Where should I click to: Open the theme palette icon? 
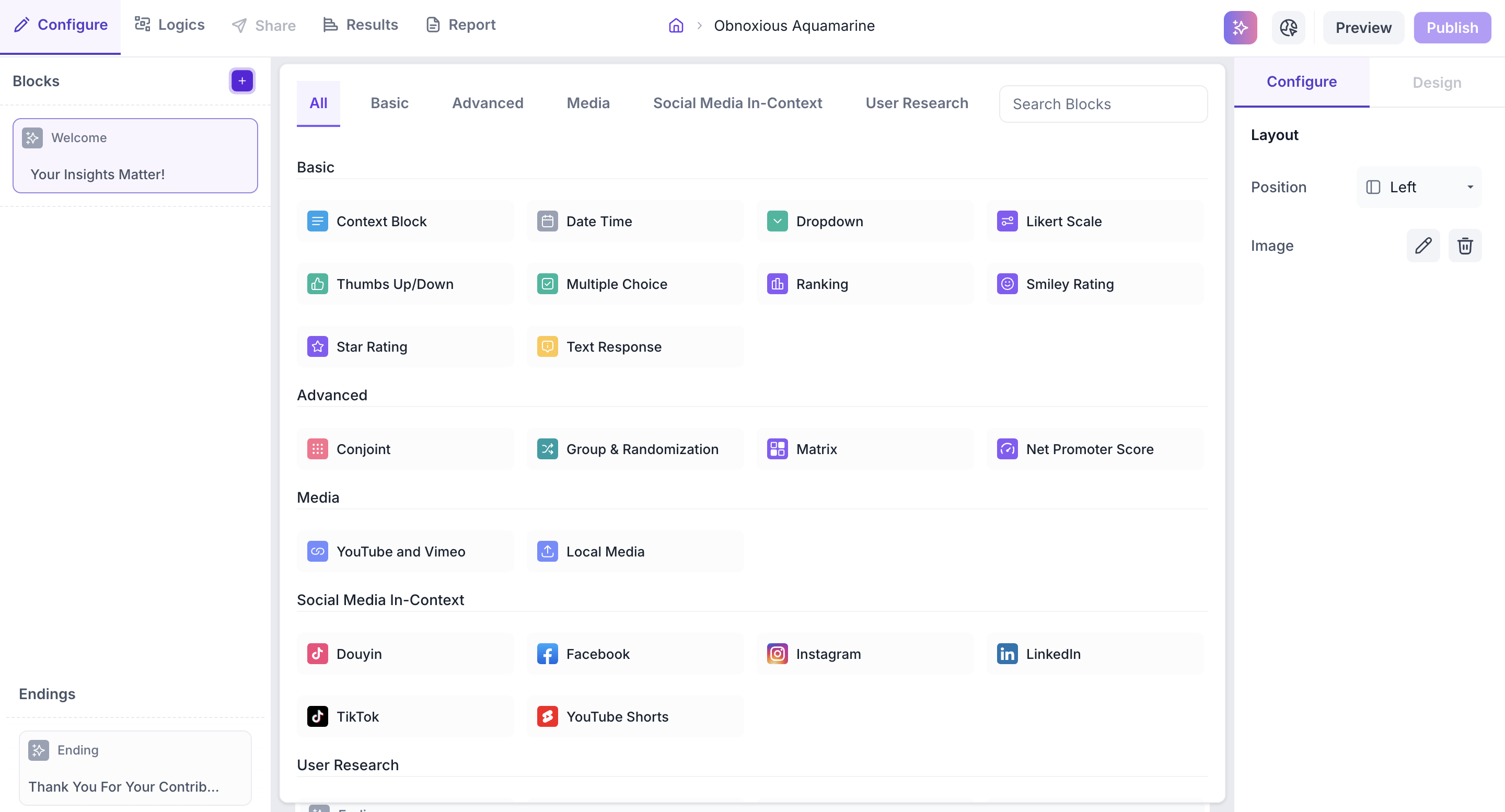1288,28
